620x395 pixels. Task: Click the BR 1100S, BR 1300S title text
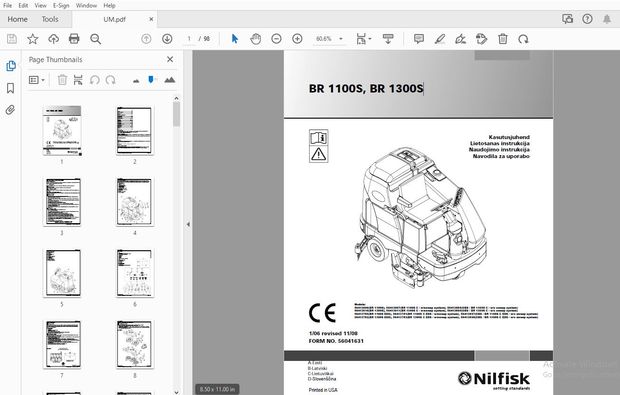click(366, 88)
